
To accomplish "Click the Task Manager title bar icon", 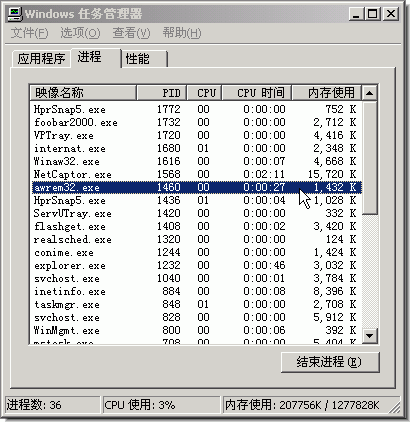I will pos(15,14).
